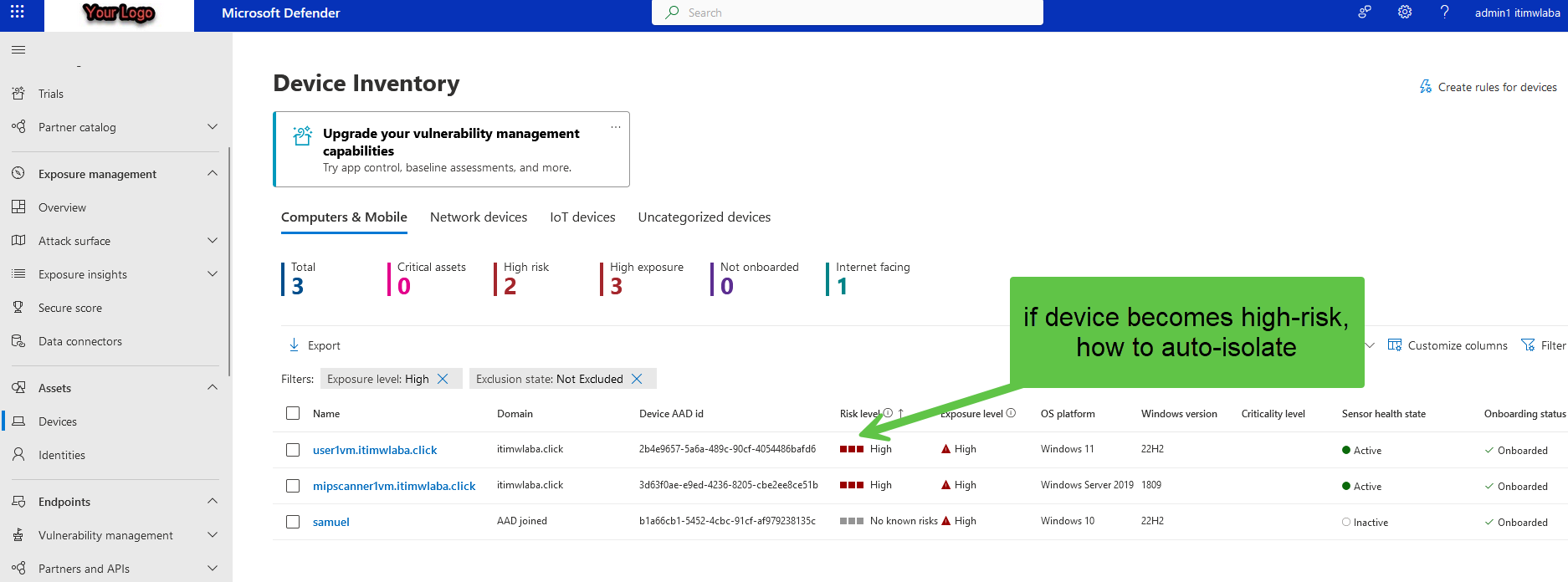Open the community icon in header
The width and height of the screenshot is (1568, 582).
click(x=1365, y=12)
